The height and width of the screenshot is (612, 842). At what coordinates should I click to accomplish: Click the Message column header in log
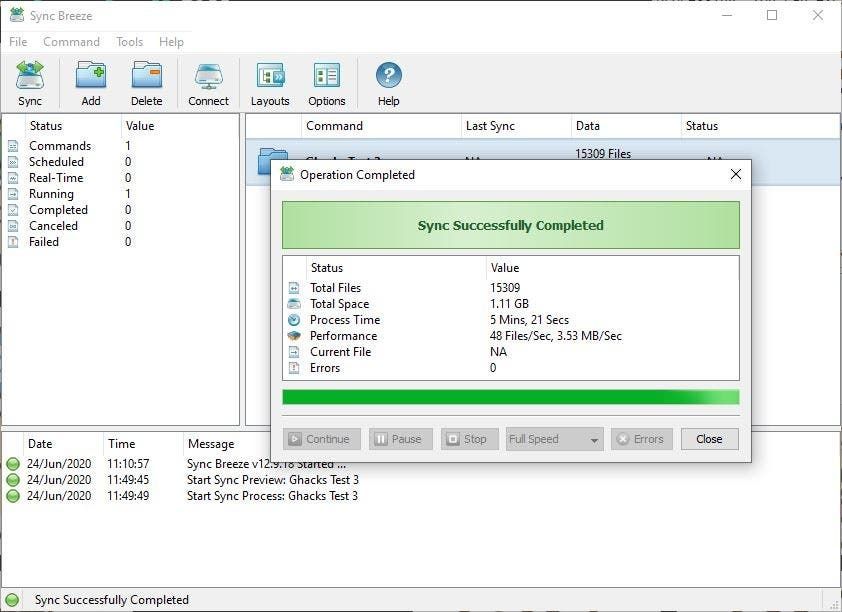point(211,444)
